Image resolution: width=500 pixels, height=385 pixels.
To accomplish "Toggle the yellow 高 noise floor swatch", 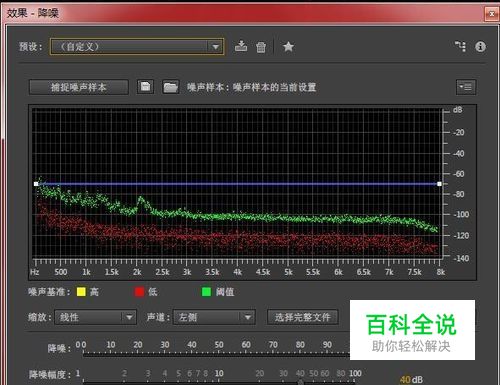I will click(x=81, y=292).
